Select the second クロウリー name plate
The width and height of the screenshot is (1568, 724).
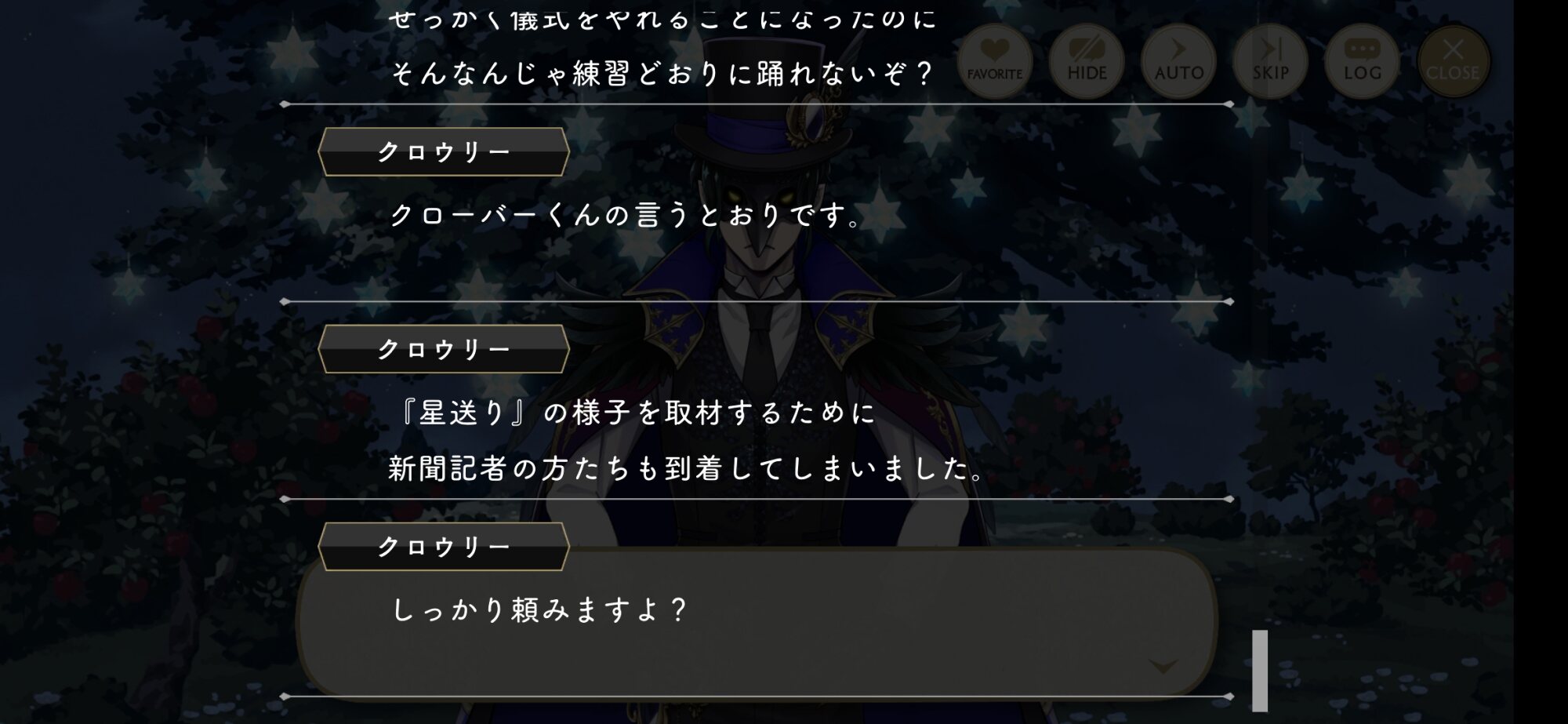444,349
